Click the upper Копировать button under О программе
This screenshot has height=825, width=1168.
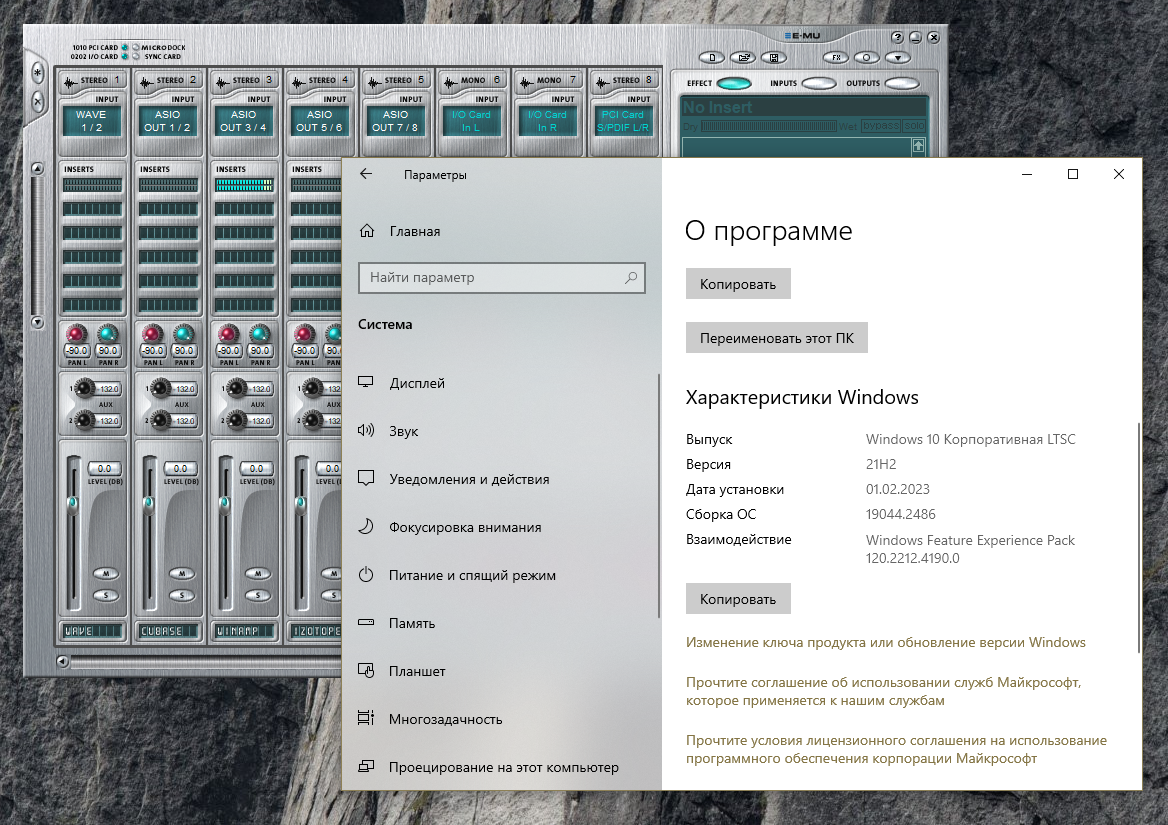tap(738, 284)
